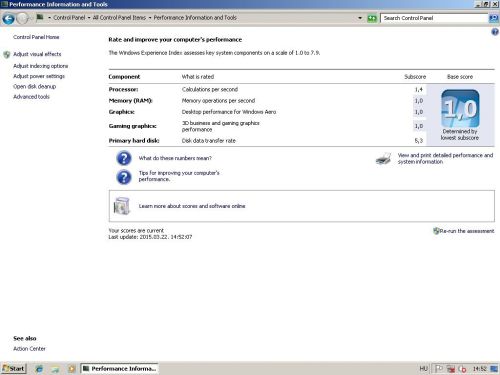Open Internet Explorer from the taskbar
This screenshot has height=375, width=500.
(x=39, y=368)
